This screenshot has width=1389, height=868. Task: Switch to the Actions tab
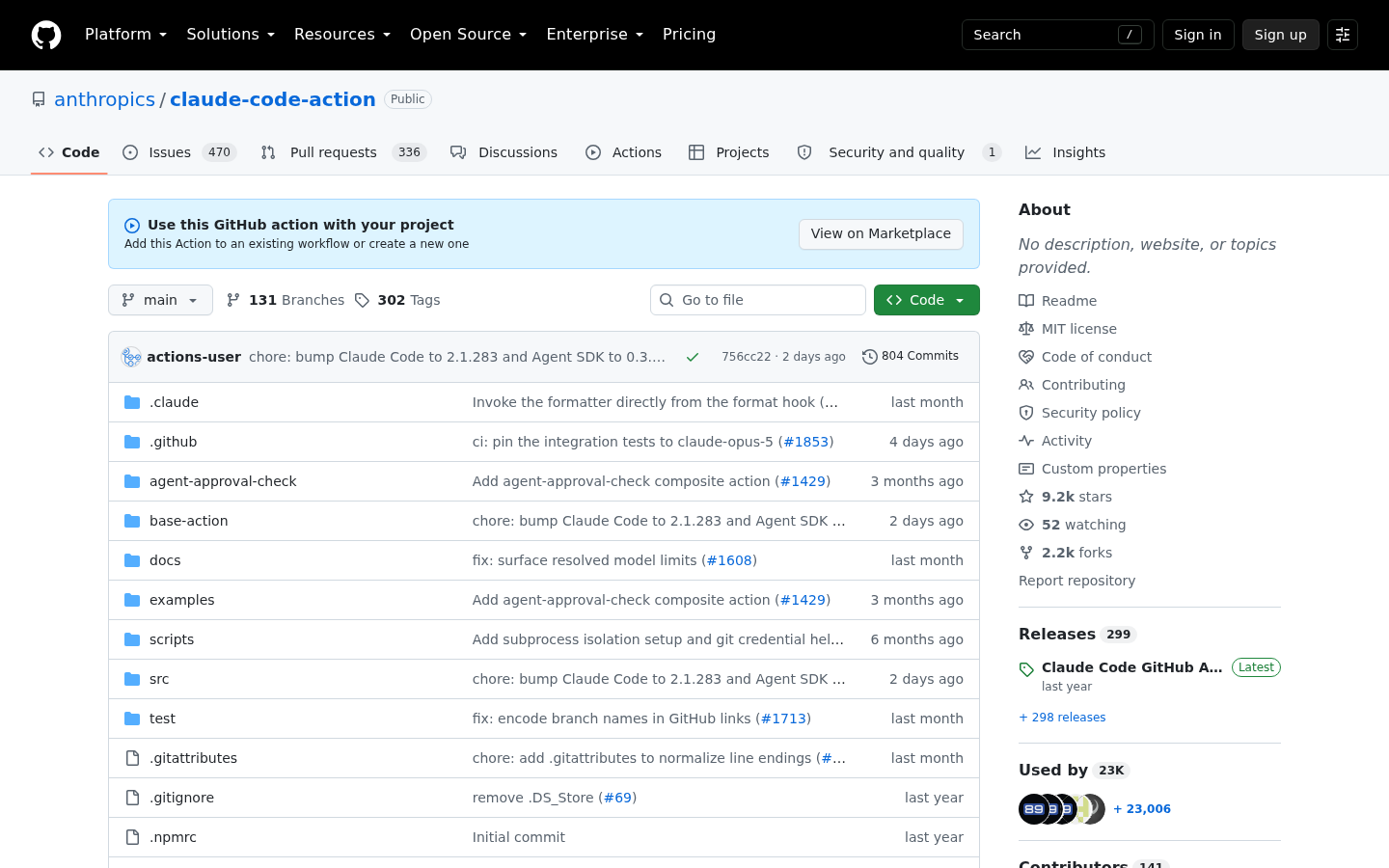pyautogui.click(x=623, y=152)
